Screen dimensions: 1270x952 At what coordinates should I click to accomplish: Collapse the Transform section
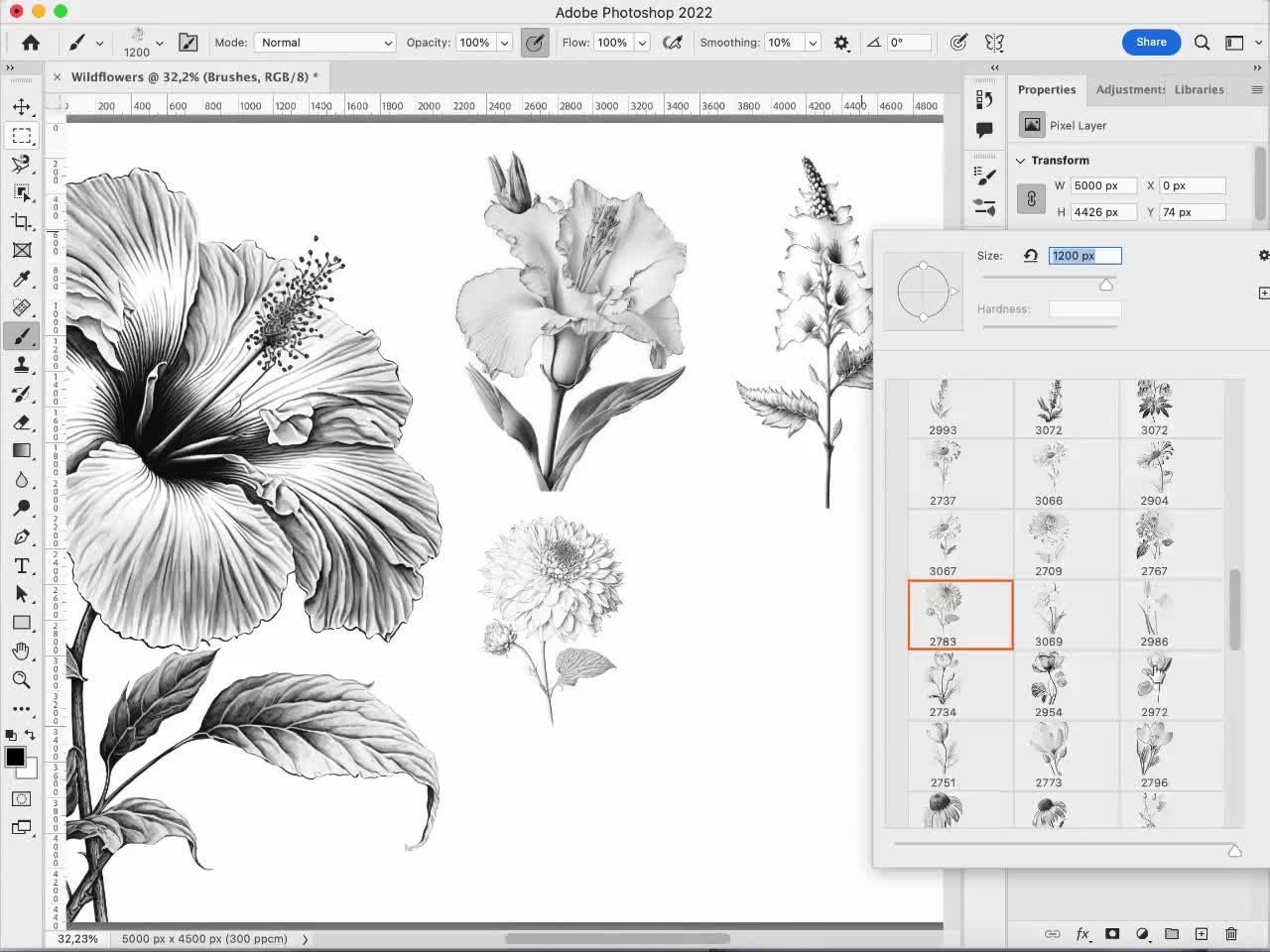pos(1021,160)
